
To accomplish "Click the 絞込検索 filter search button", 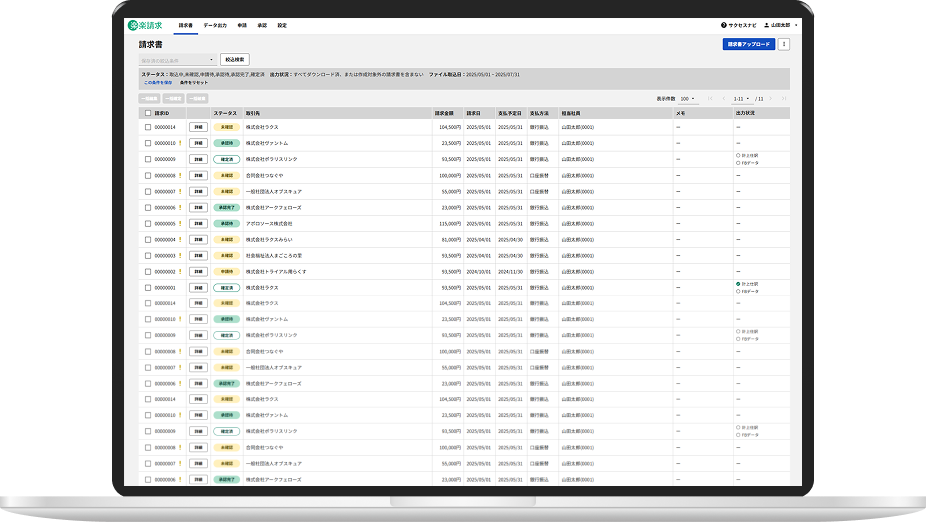I will tap(235, 60).
